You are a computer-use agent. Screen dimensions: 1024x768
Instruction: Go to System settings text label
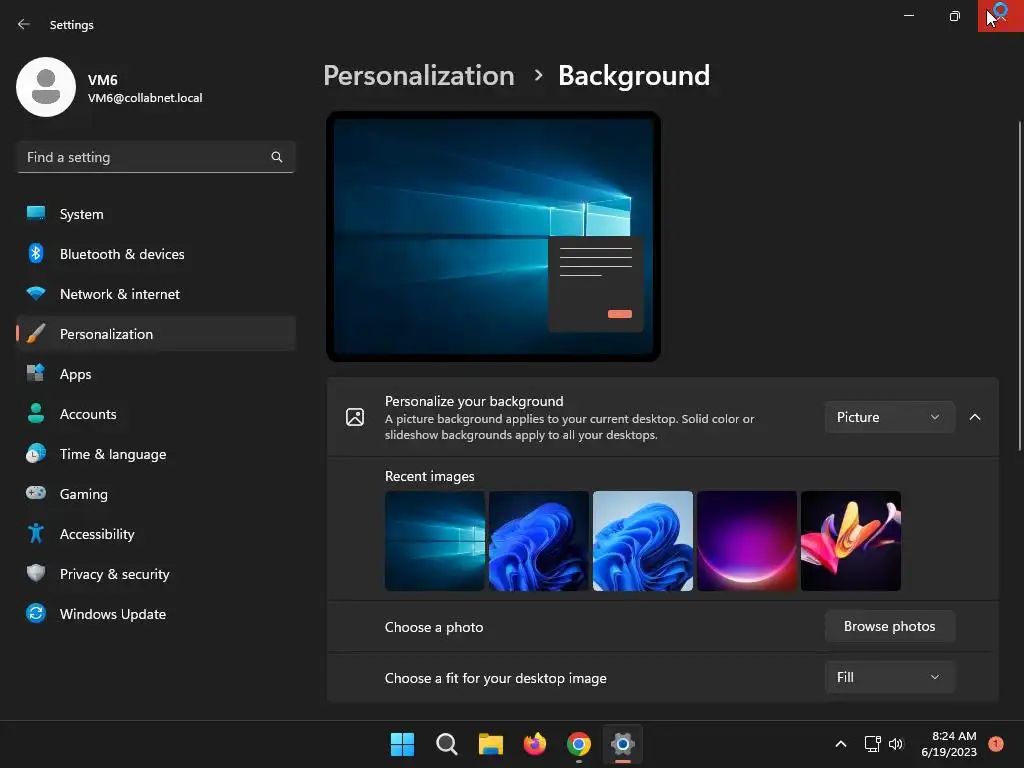tap(82, 214)
